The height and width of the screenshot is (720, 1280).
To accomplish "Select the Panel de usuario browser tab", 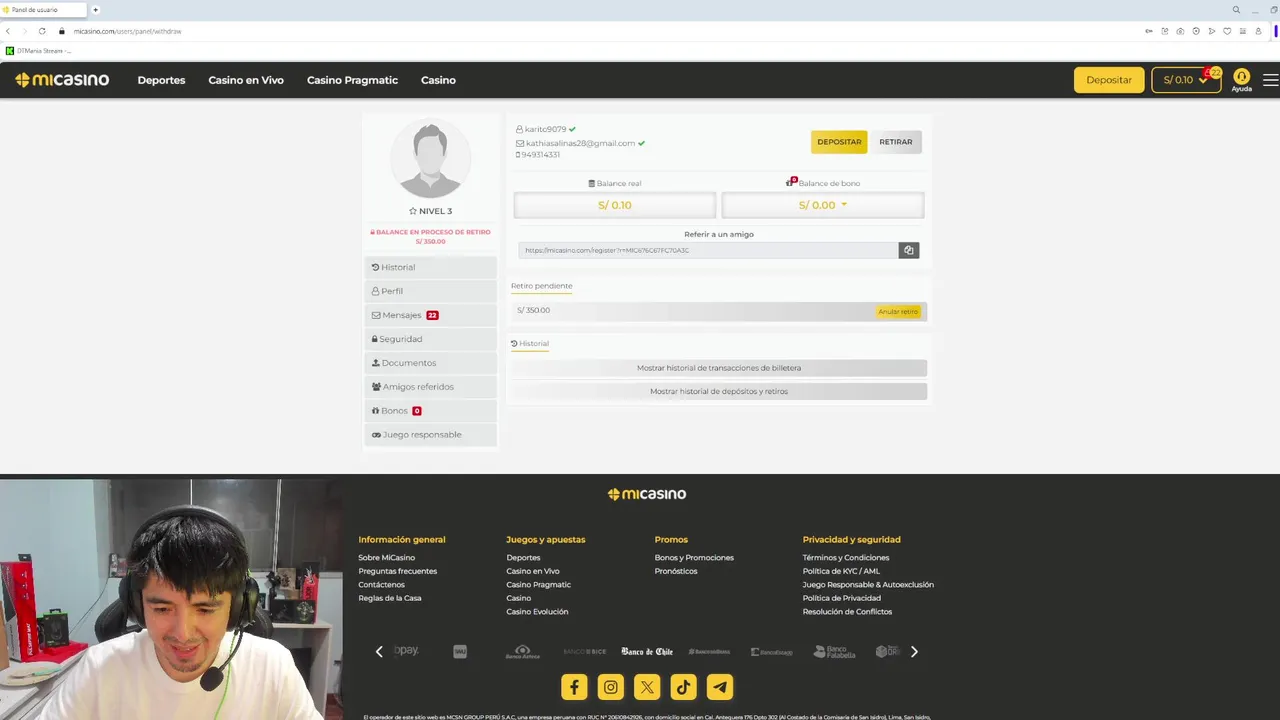I will 42,10.
